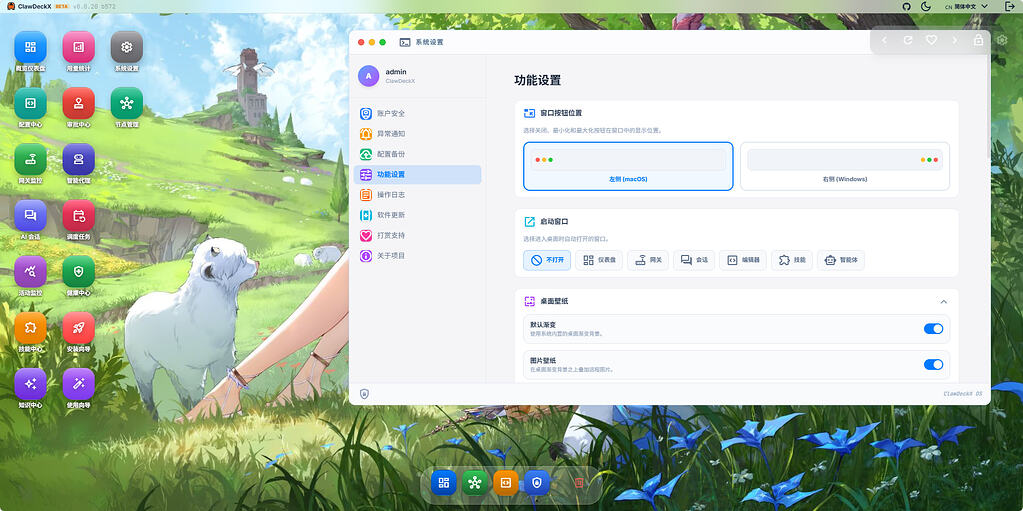The image size is (1023, 511).
Task: Choose 网关 as the startup window
Action: coord(648,260)
